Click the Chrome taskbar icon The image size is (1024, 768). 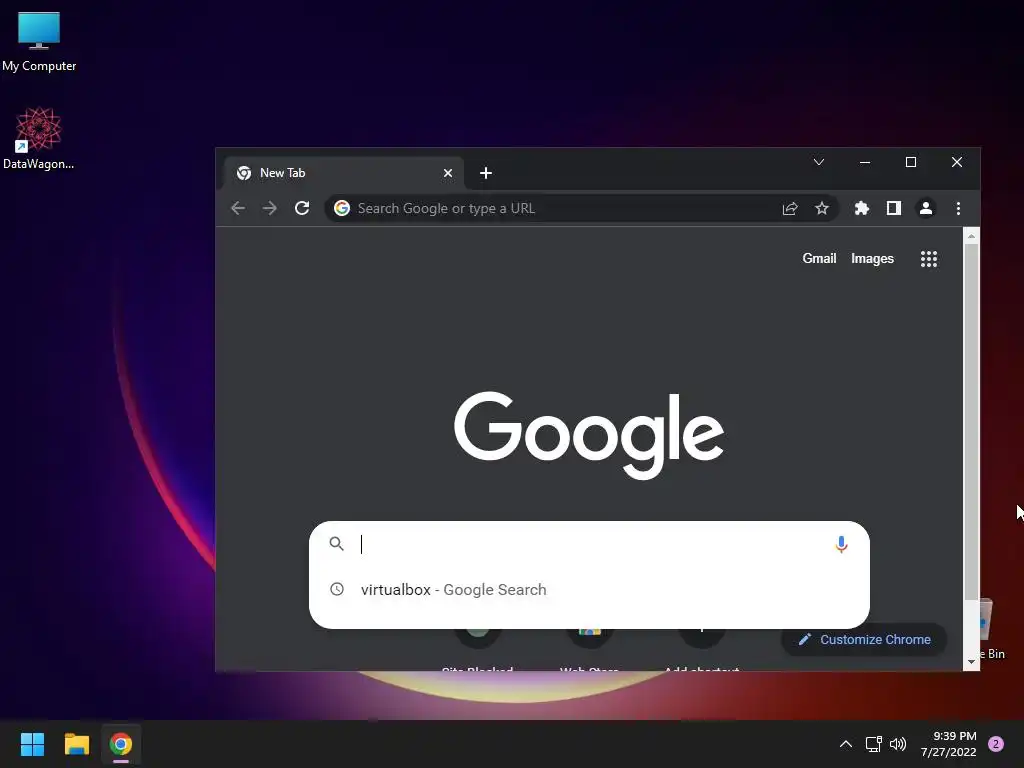point(121,744)
